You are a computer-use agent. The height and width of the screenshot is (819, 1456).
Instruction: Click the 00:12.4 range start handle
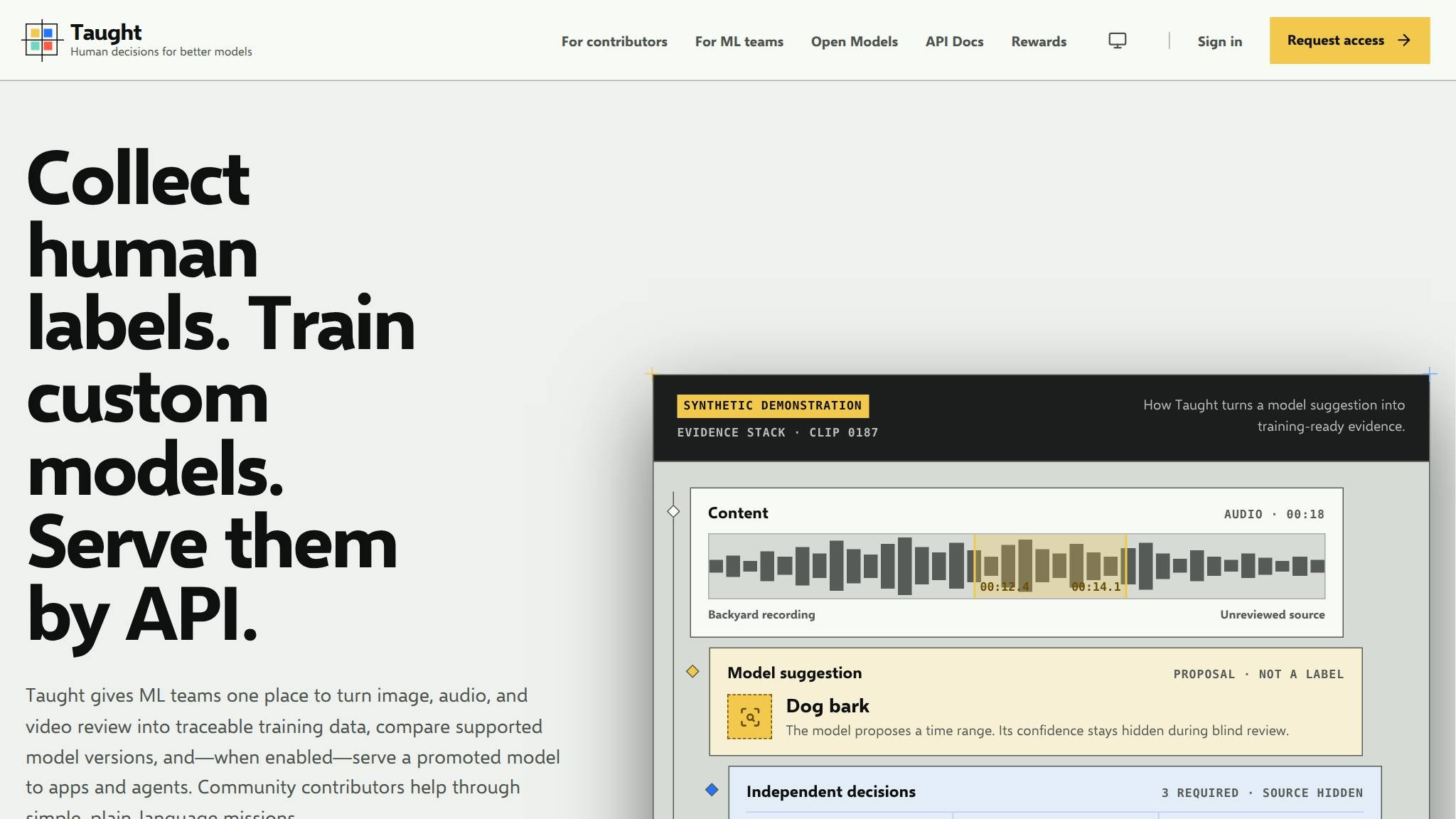(x=975, y=566)
